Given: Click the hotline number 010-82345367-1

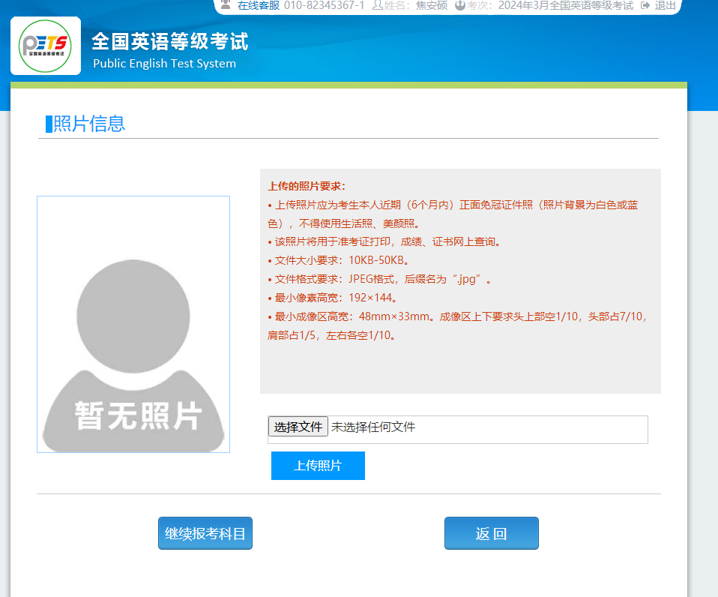Looking at the screenshot, I should coord(324,6).
